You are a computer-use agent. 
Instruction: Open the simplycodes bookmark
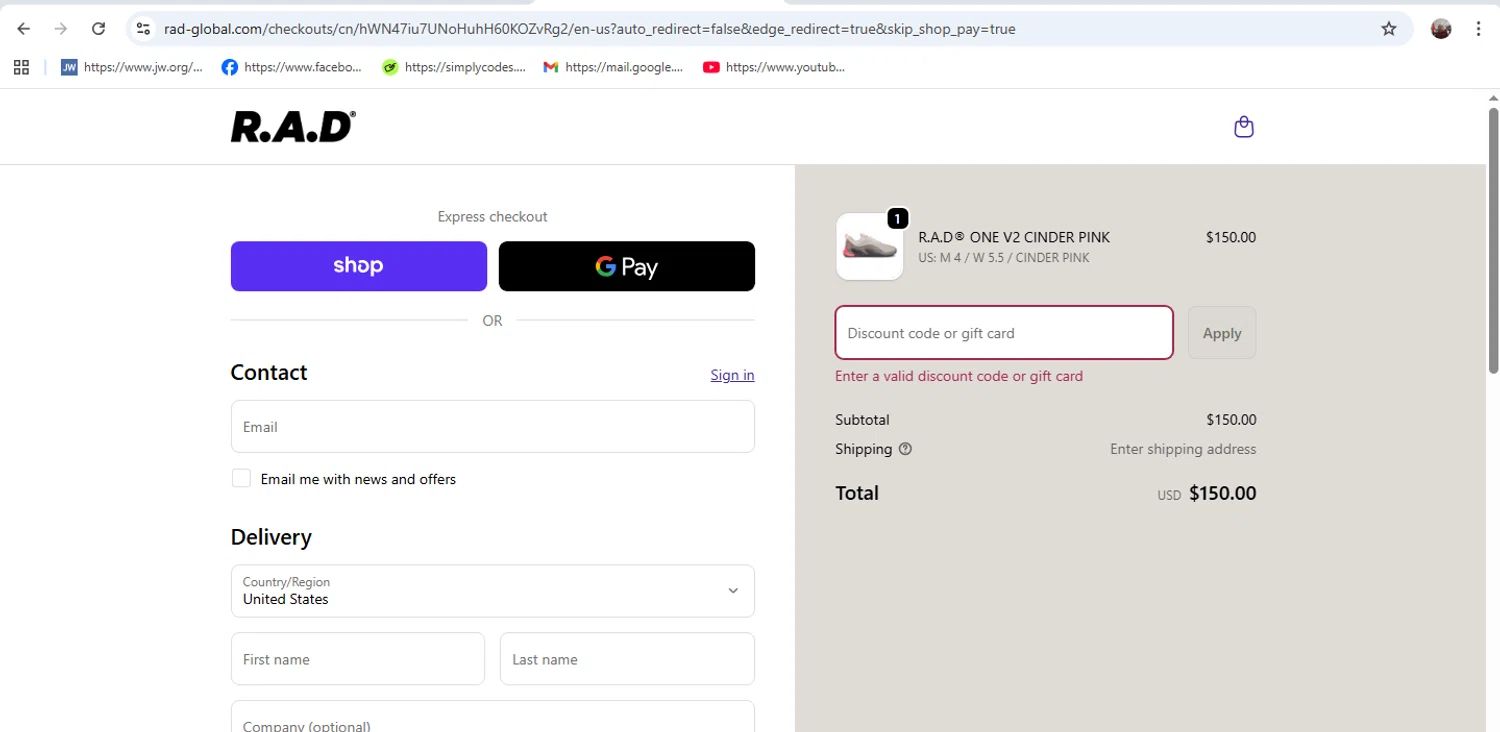[453, 67]
